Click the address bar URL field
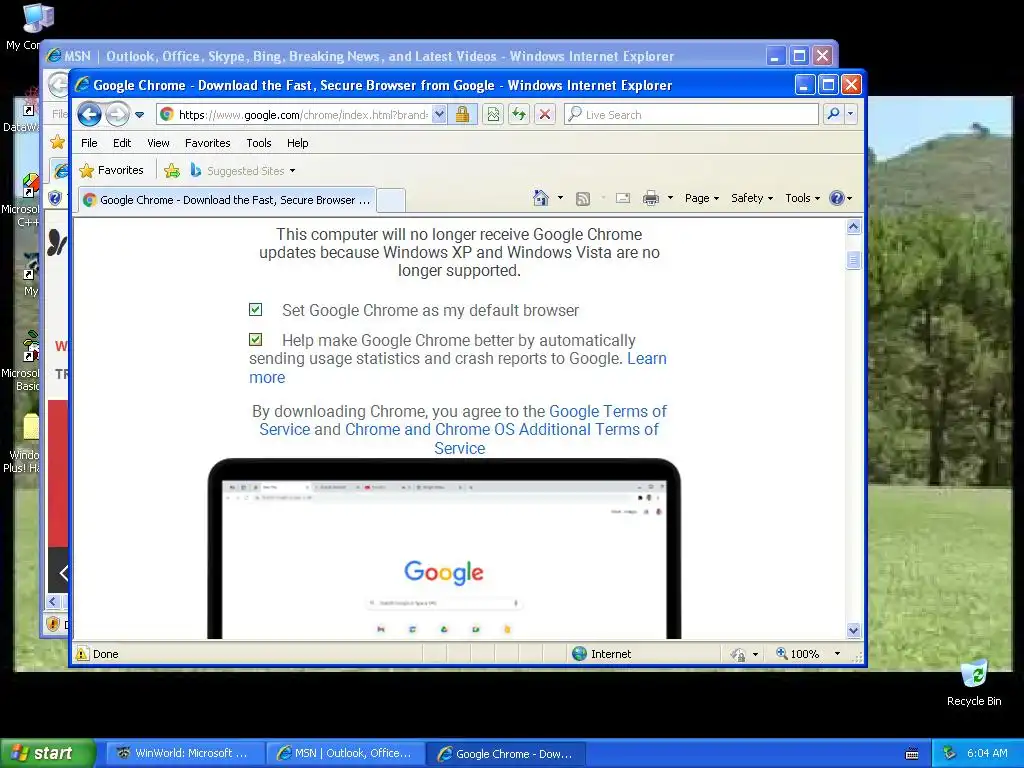 [294, 114]
